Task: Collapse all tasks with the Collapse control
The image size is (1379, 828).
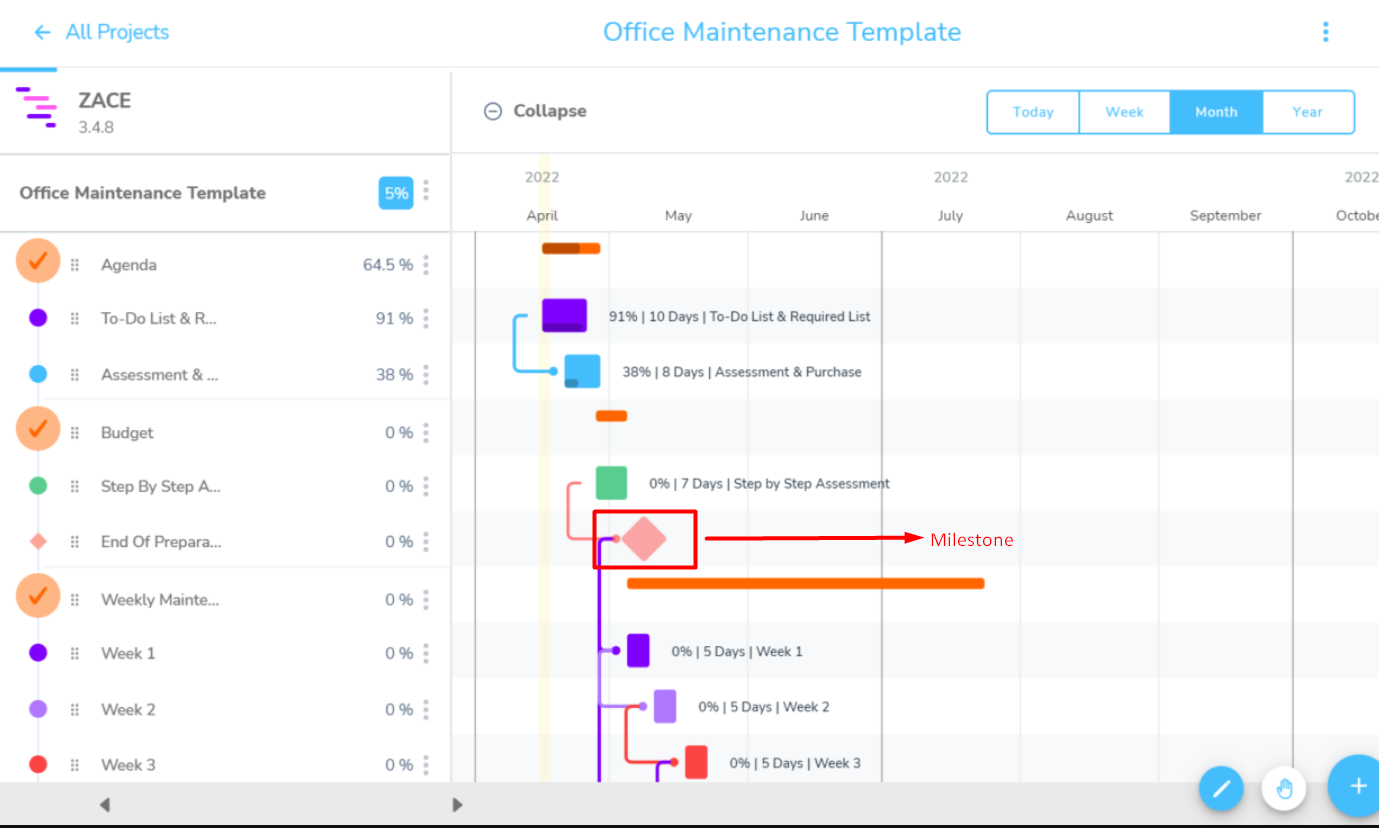Action: point(534,111)
